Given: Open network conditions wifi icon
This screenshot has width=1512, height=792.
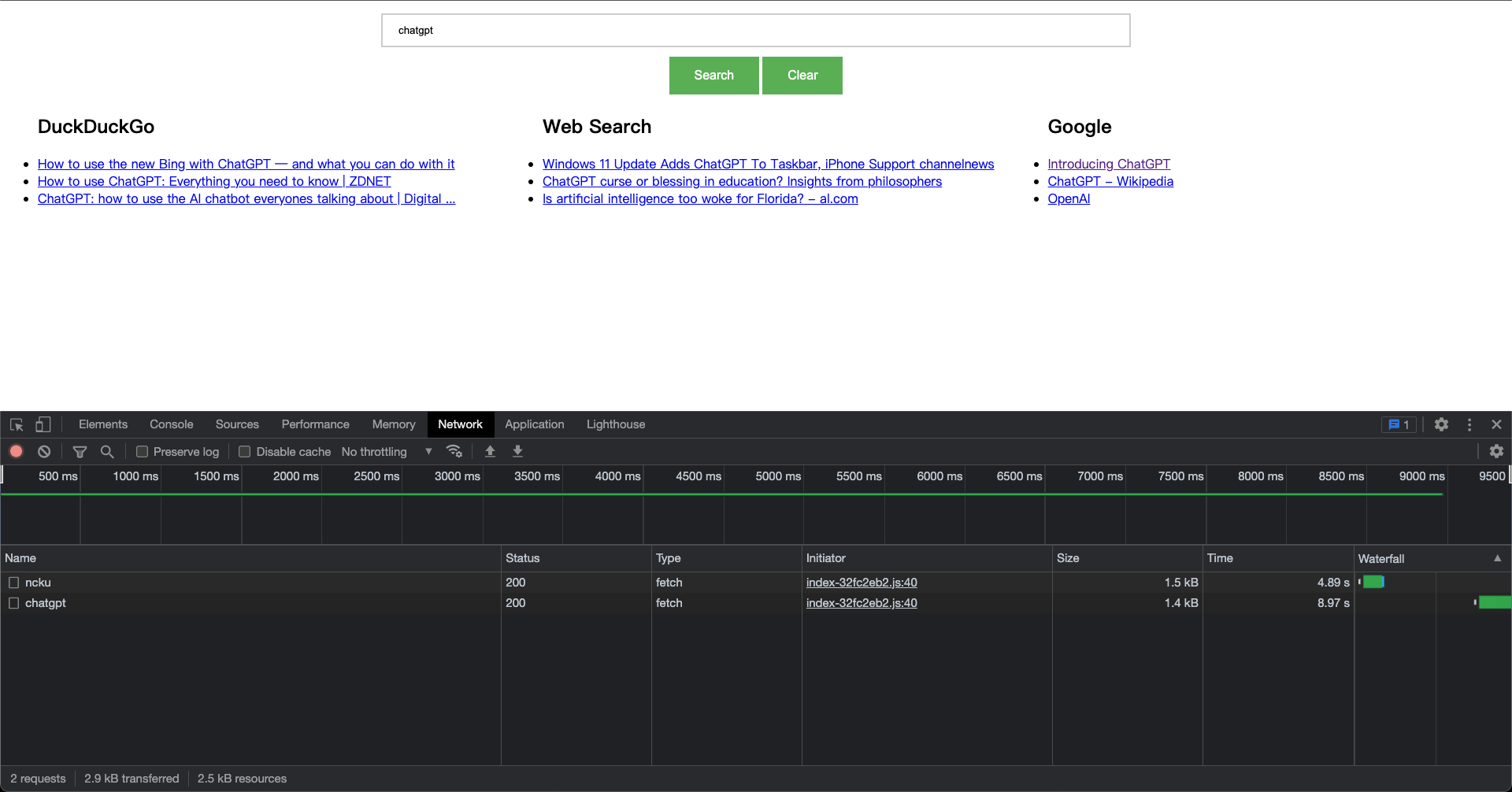Looking at the screenshot, I should click(454, 451).
